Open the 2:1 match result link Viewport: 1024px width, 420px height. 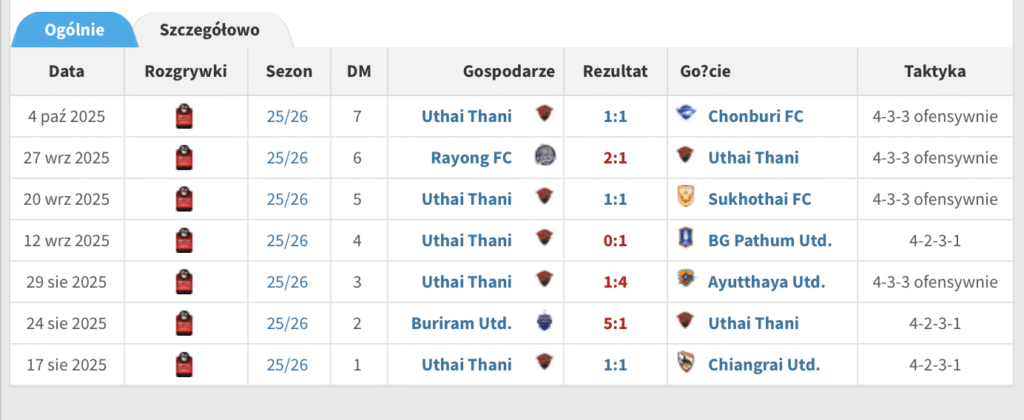coord(615,157)
